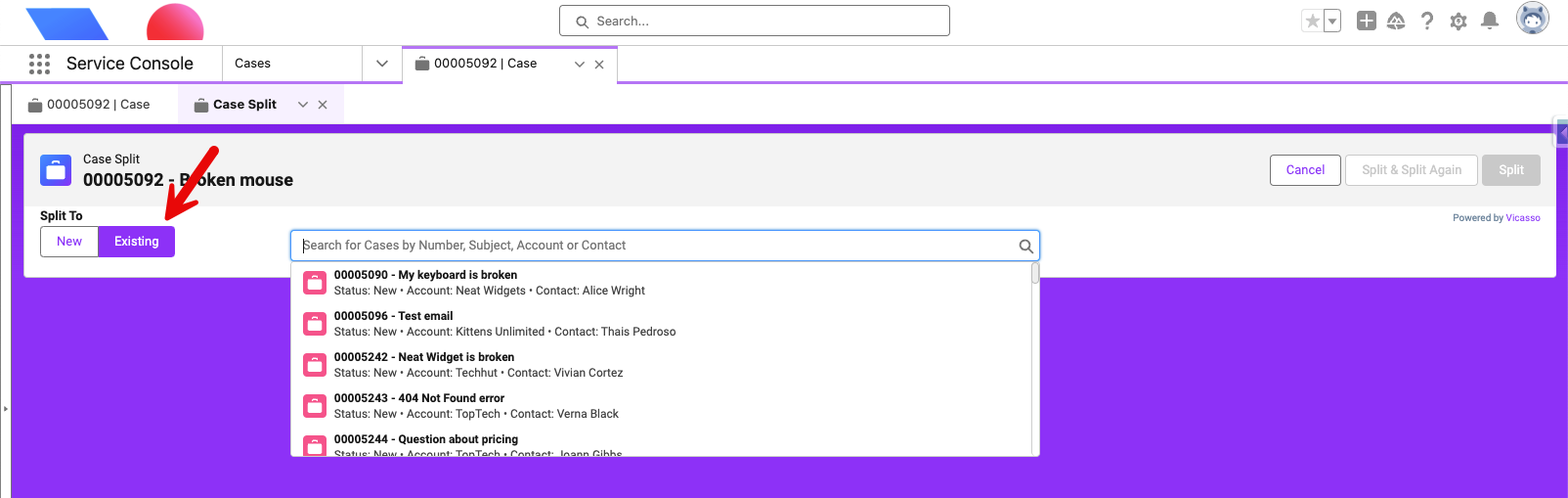Click the global Search box
1568x498 pixels.
coord(754,21)
